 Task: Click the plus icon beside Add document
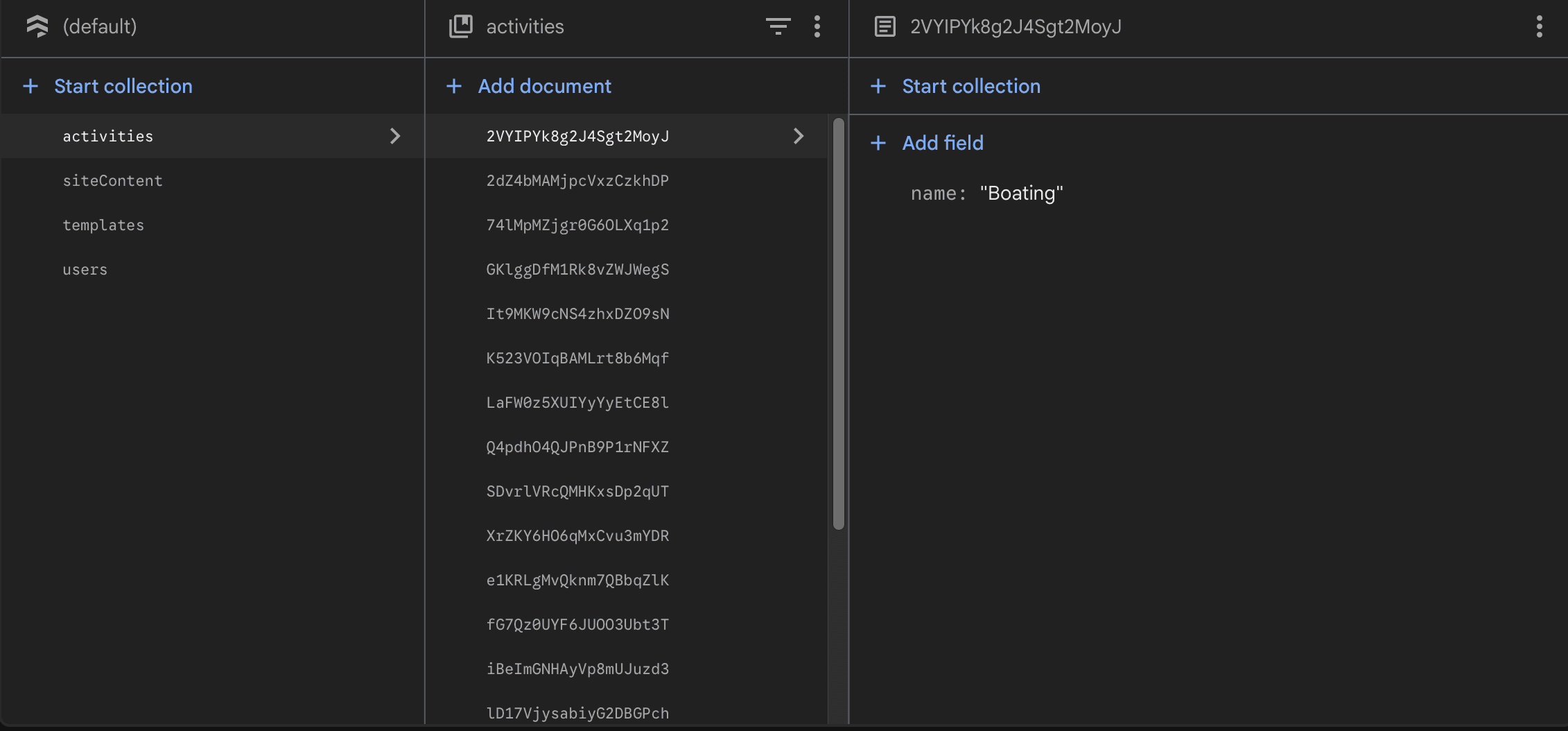(454, 86)
